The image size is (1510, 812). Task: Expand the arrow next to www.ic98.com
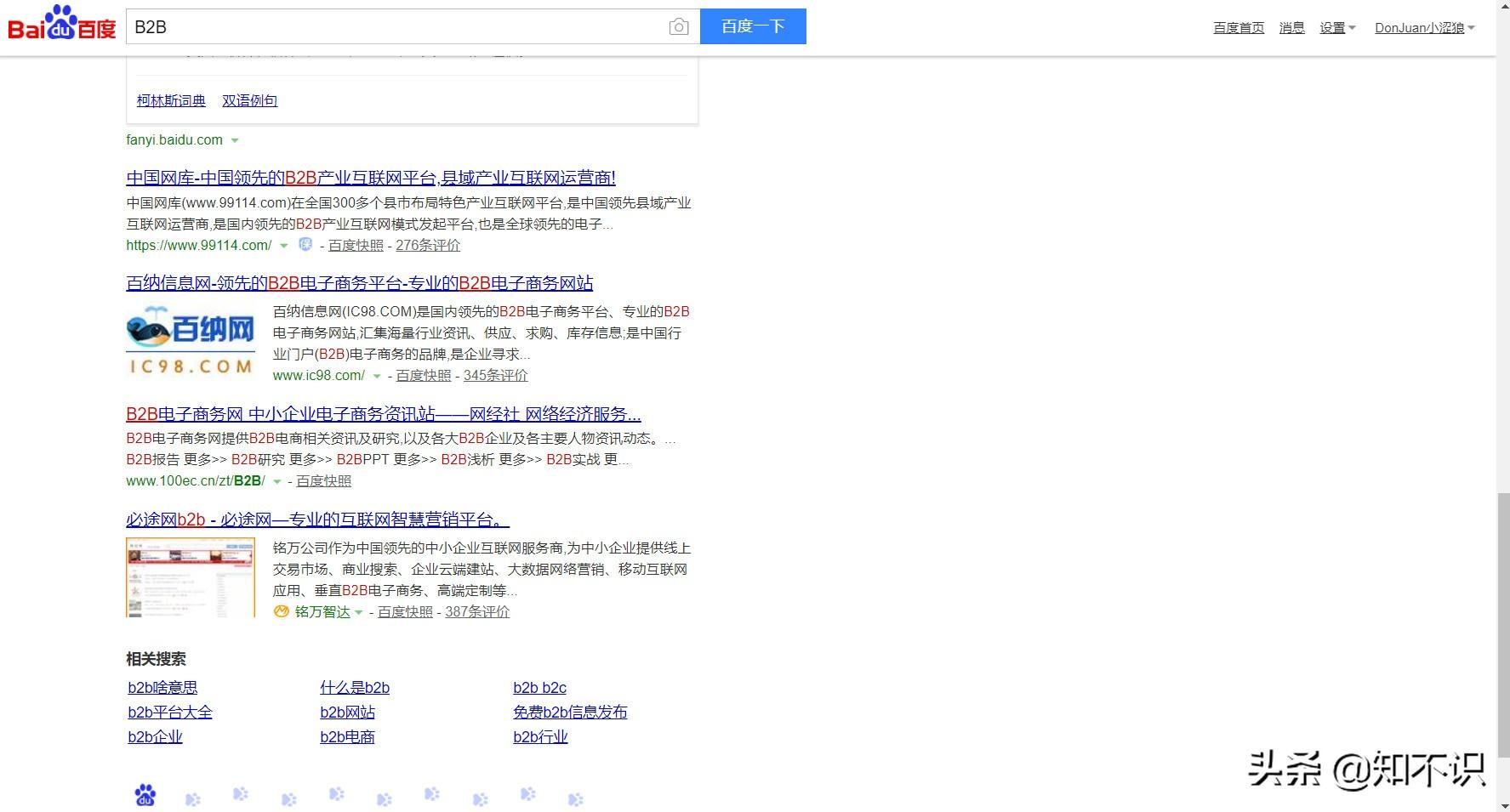pos(376,376)
